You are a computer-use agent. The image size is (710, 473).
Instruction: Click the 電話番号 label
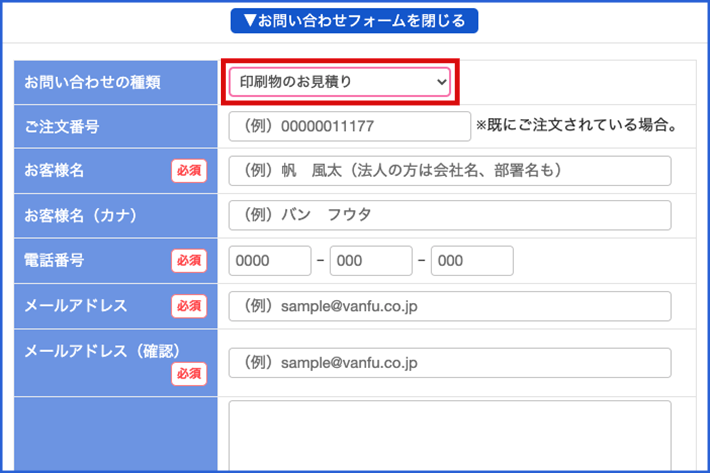click(x=54, y=261)
